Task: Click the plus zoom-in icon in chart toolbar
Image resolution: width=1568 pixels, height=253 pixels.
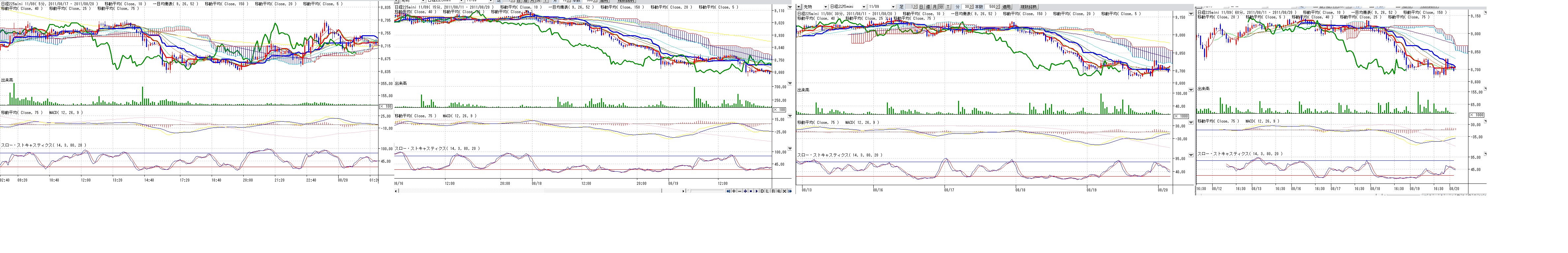Action: coord(734,191)
